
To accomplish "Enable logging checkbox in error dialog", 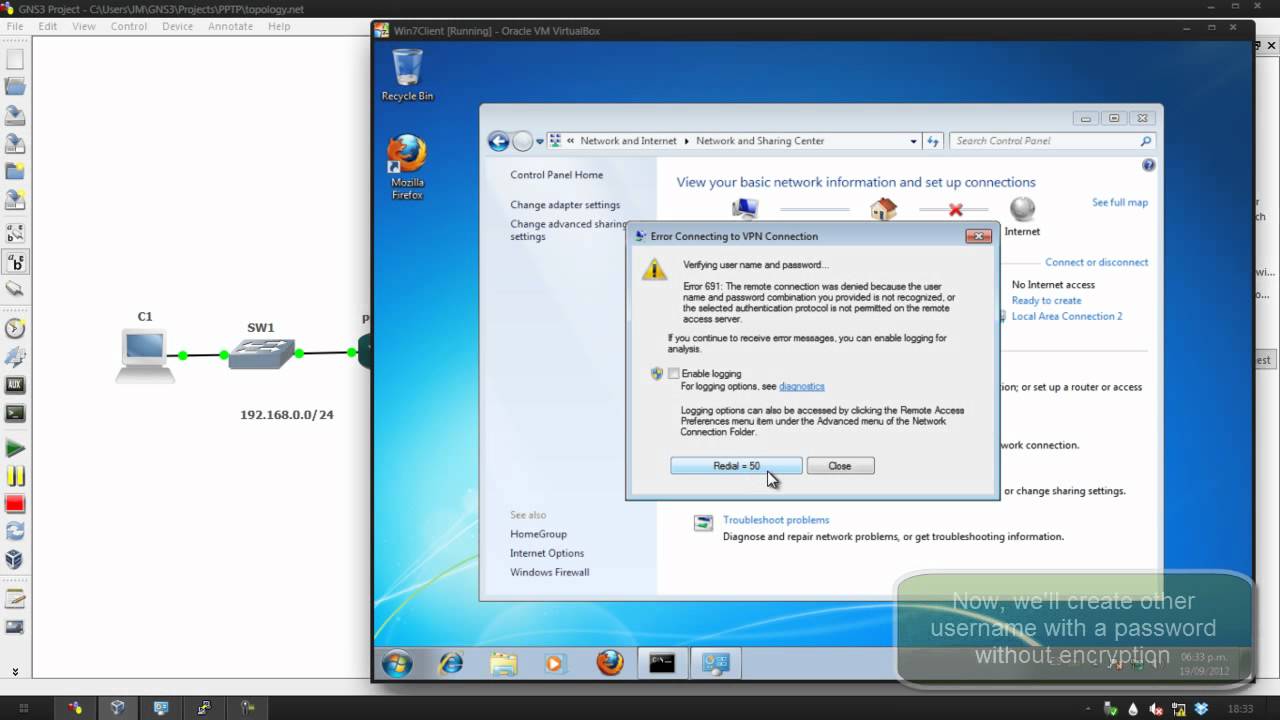I will coord(674,374).
